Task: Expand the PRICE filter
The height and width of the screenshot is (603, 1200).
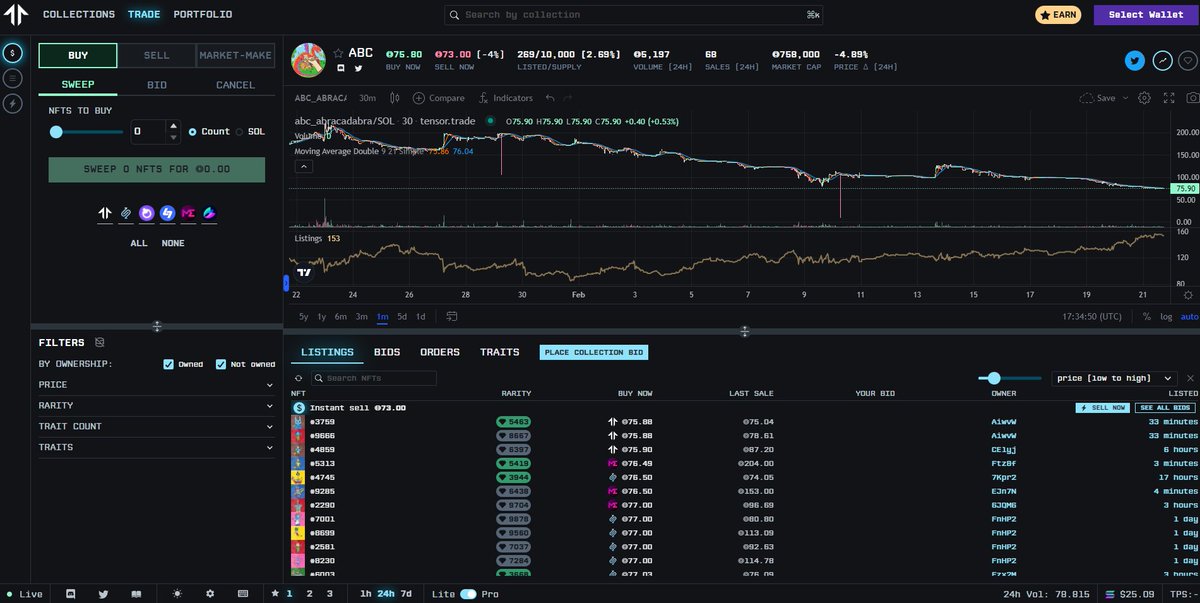Action: point(156,384)
